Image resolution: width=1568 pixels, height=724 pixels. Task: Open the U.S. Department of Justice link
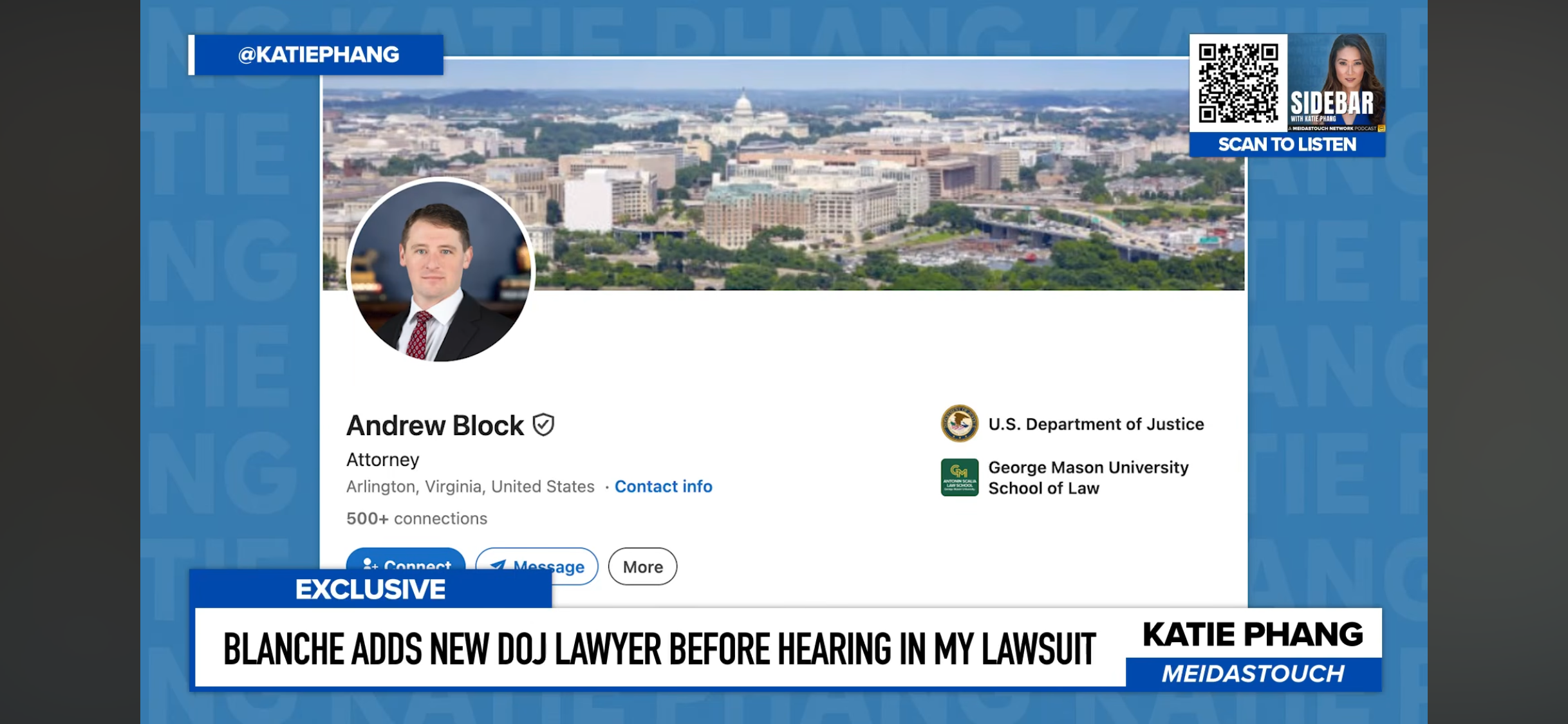point(1096,424)
